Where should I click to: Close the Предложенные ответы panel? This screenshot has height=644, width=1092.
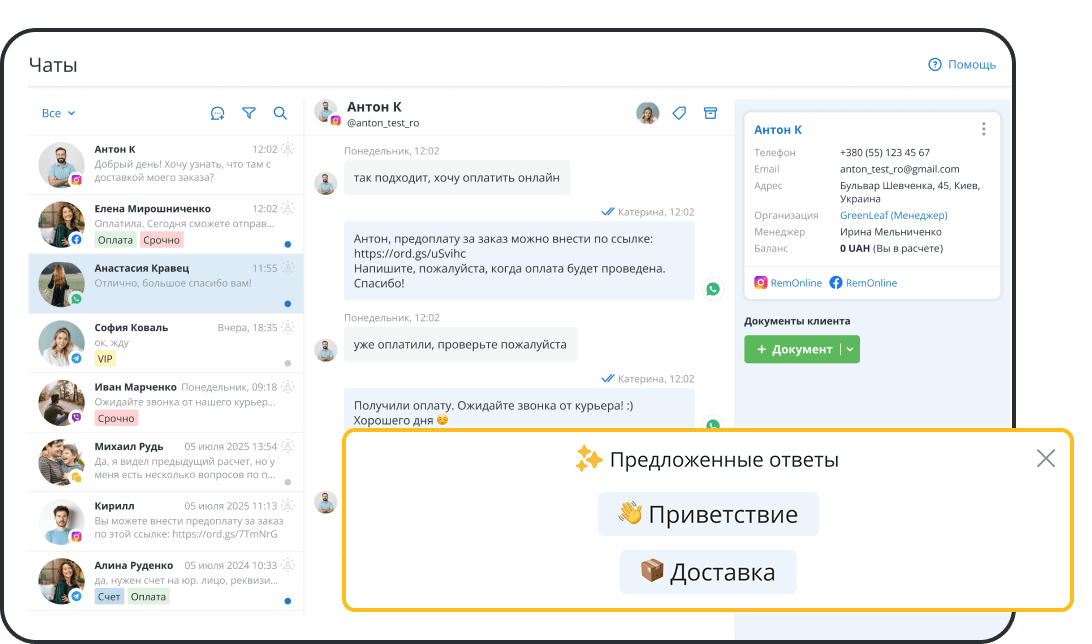[1046, 458]
